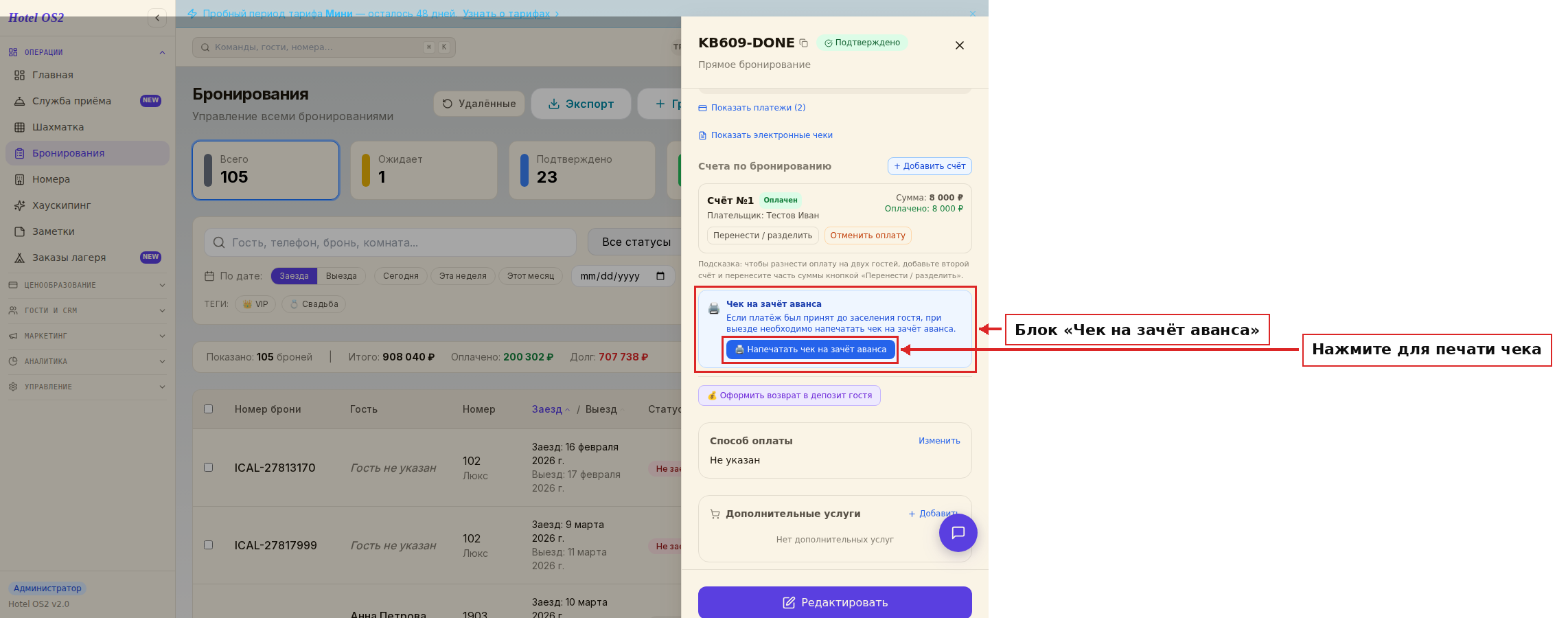Click Показать платежи (2) link
This screenshot has width=1568, height=618.
pyautogui.click(x=752, y=108)
